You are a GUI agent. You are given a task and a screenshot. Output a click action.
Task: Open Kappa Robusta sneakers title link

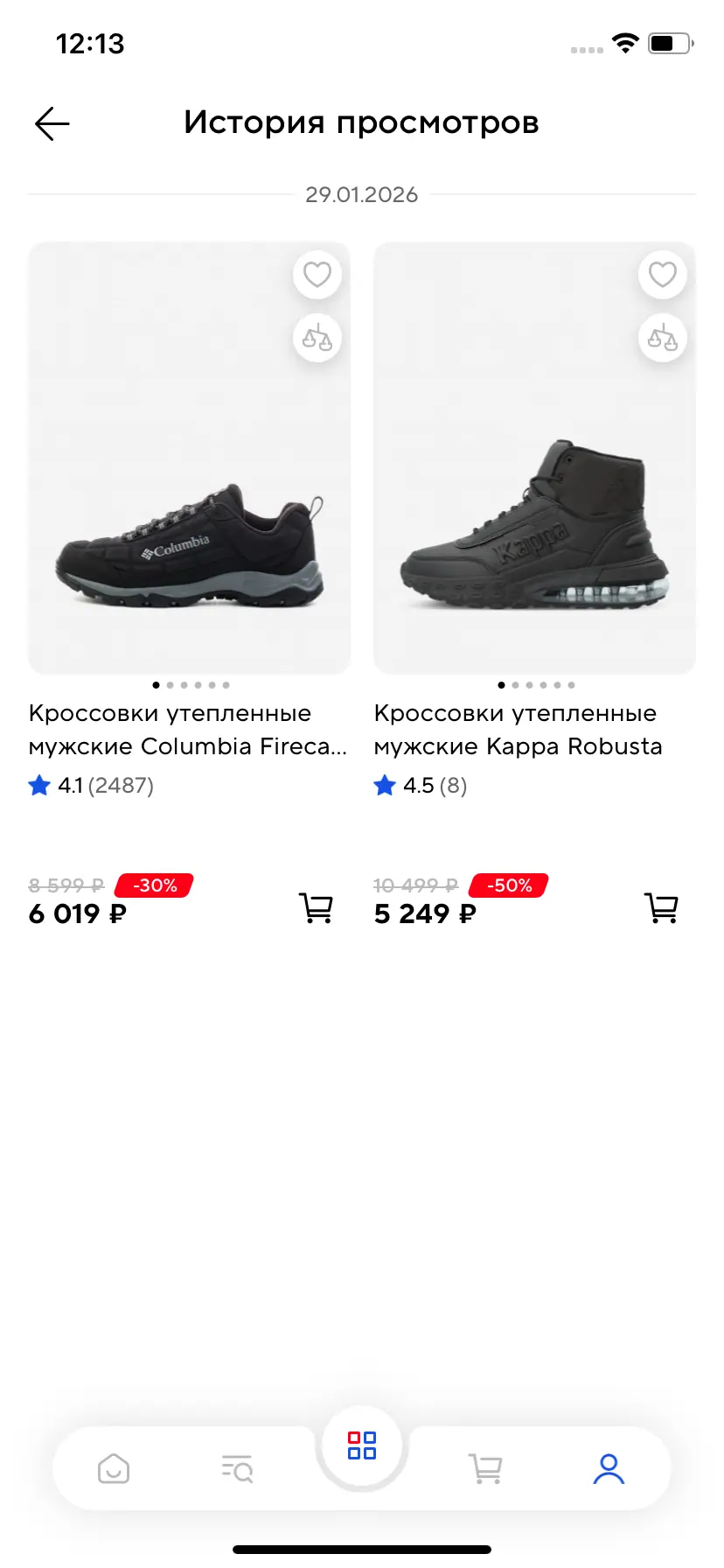518,730
